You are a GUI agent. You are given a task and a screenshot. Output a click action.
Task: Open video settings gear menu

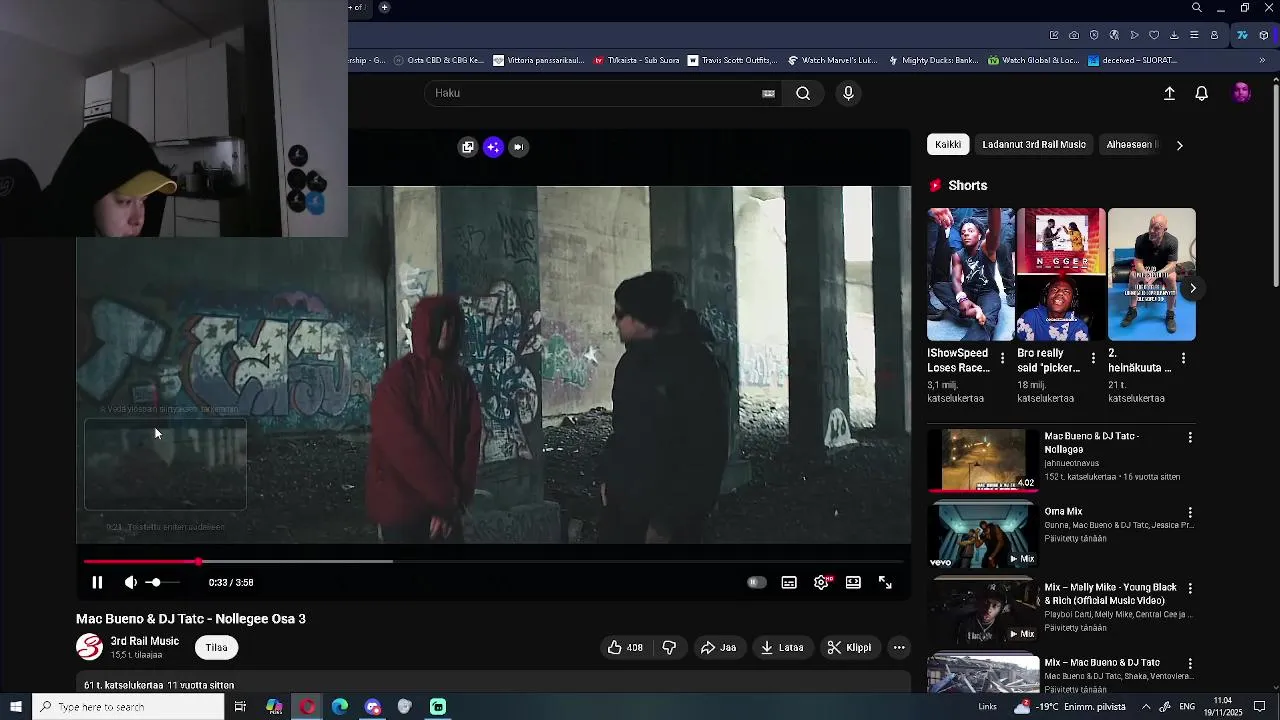[x=821, y=582]
